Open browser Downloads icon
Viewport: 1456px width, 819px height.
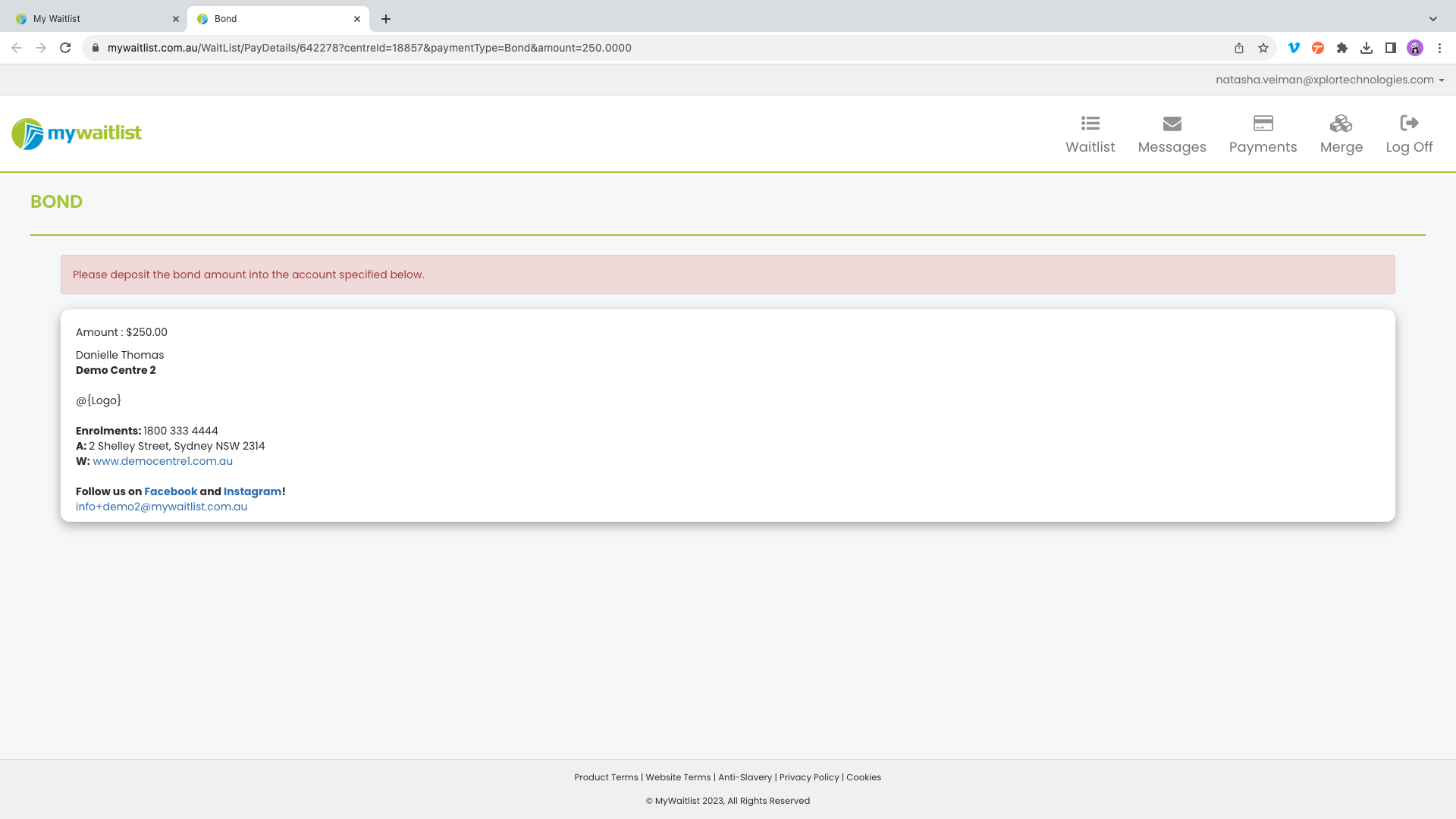coord(1367,48)
